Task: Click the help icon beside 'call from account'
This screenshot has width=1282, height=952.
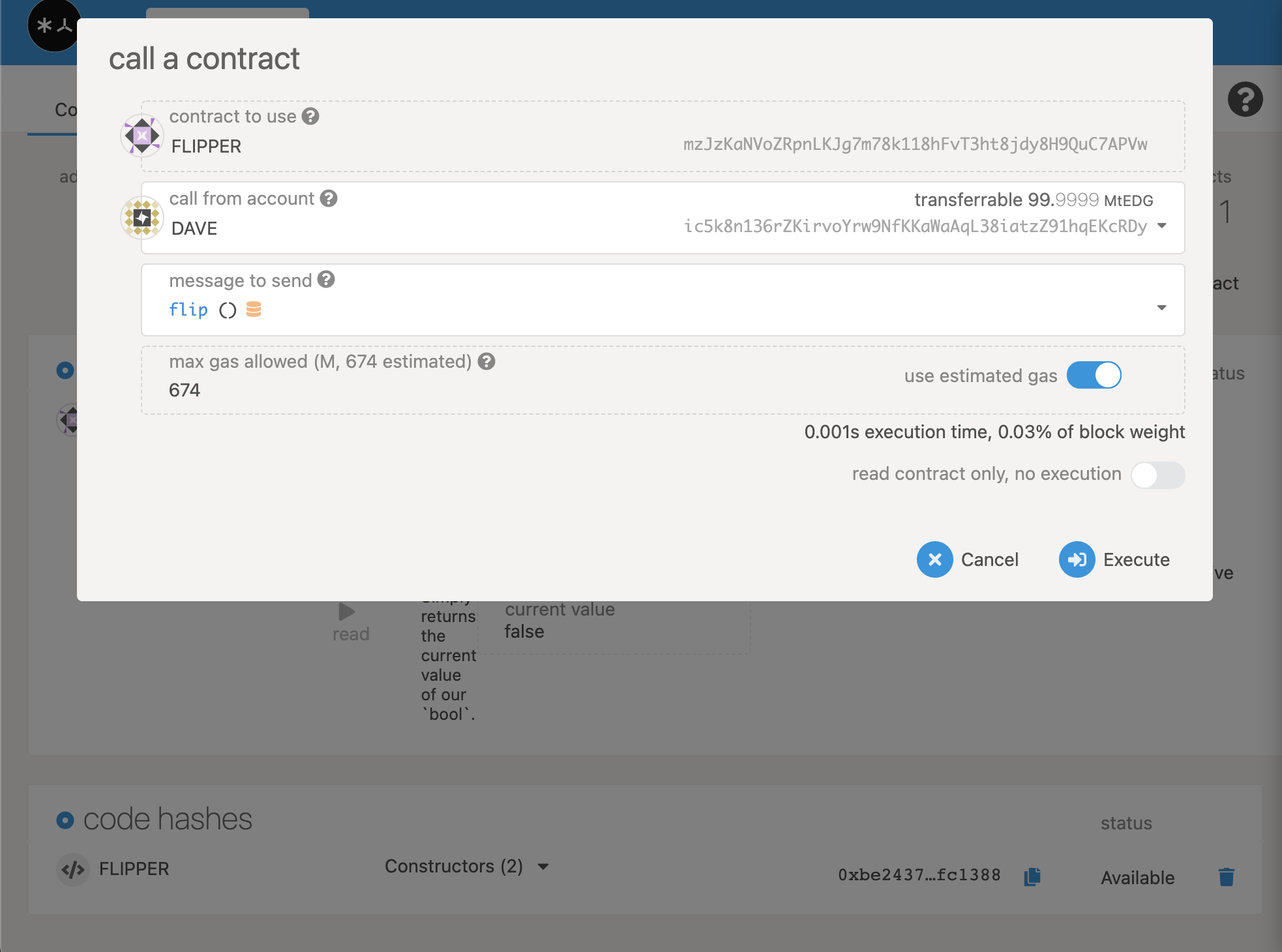Action: coord(329,198)
